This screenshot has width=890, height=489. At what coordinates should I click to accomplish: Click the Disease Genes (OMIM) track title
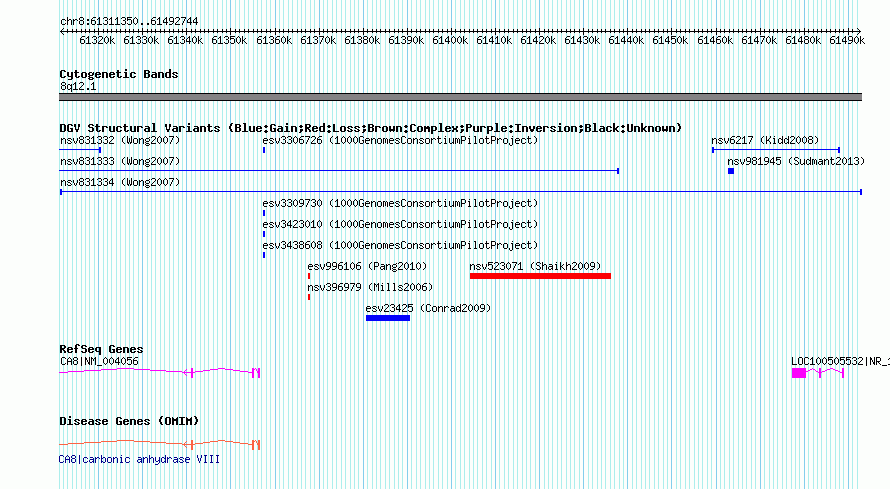click(x=129, y=421)
